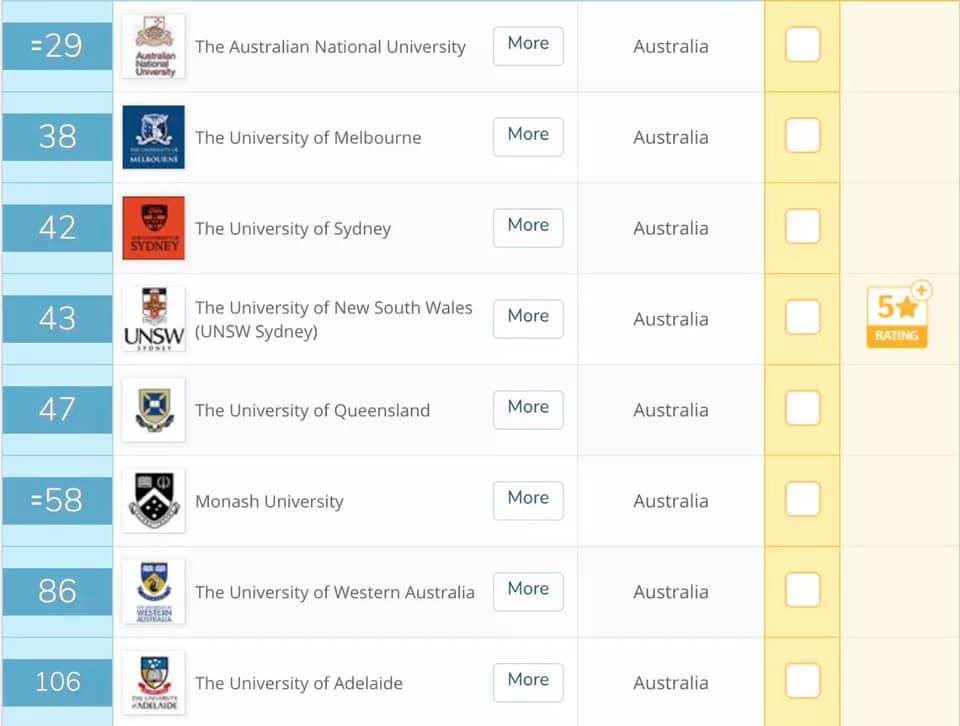Click the University of Sydney red logo
This screenshot has width=960, height=726.
coord(154,228)
